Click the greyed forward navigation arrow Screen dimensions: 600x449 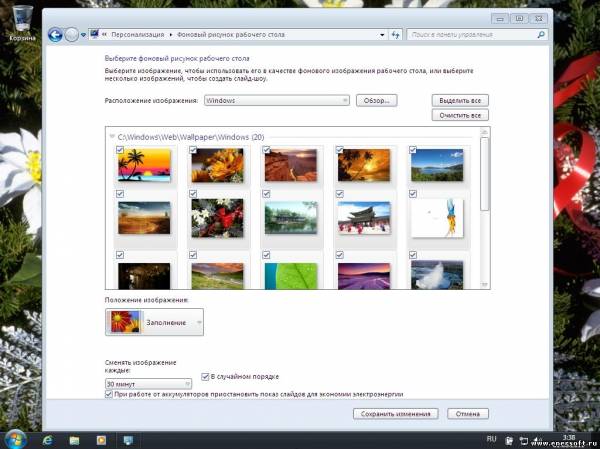pos(72,35)
